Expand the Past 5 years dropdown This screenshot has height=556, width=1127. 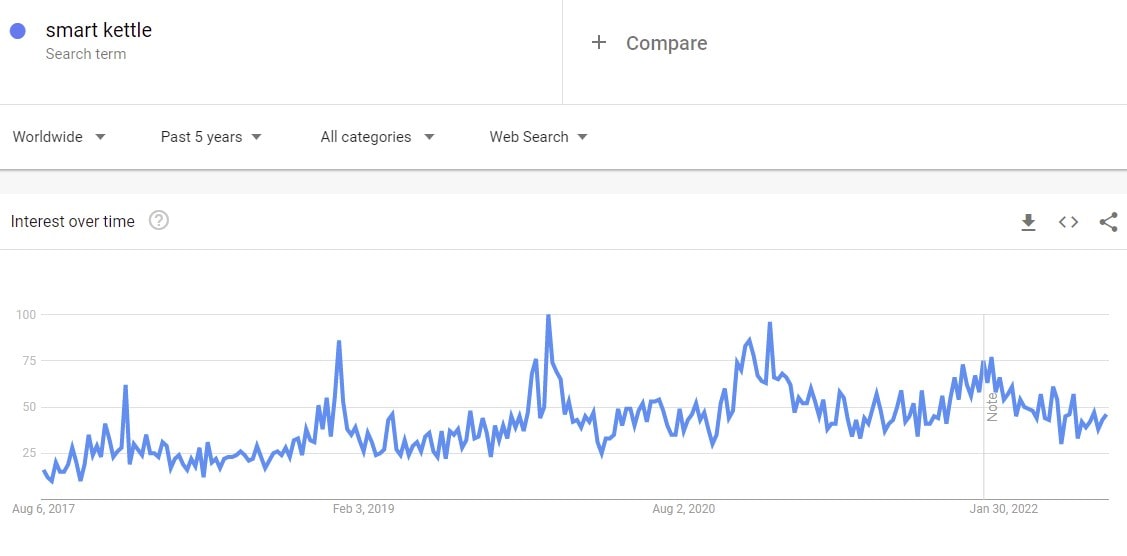click(x=211, y=137)
